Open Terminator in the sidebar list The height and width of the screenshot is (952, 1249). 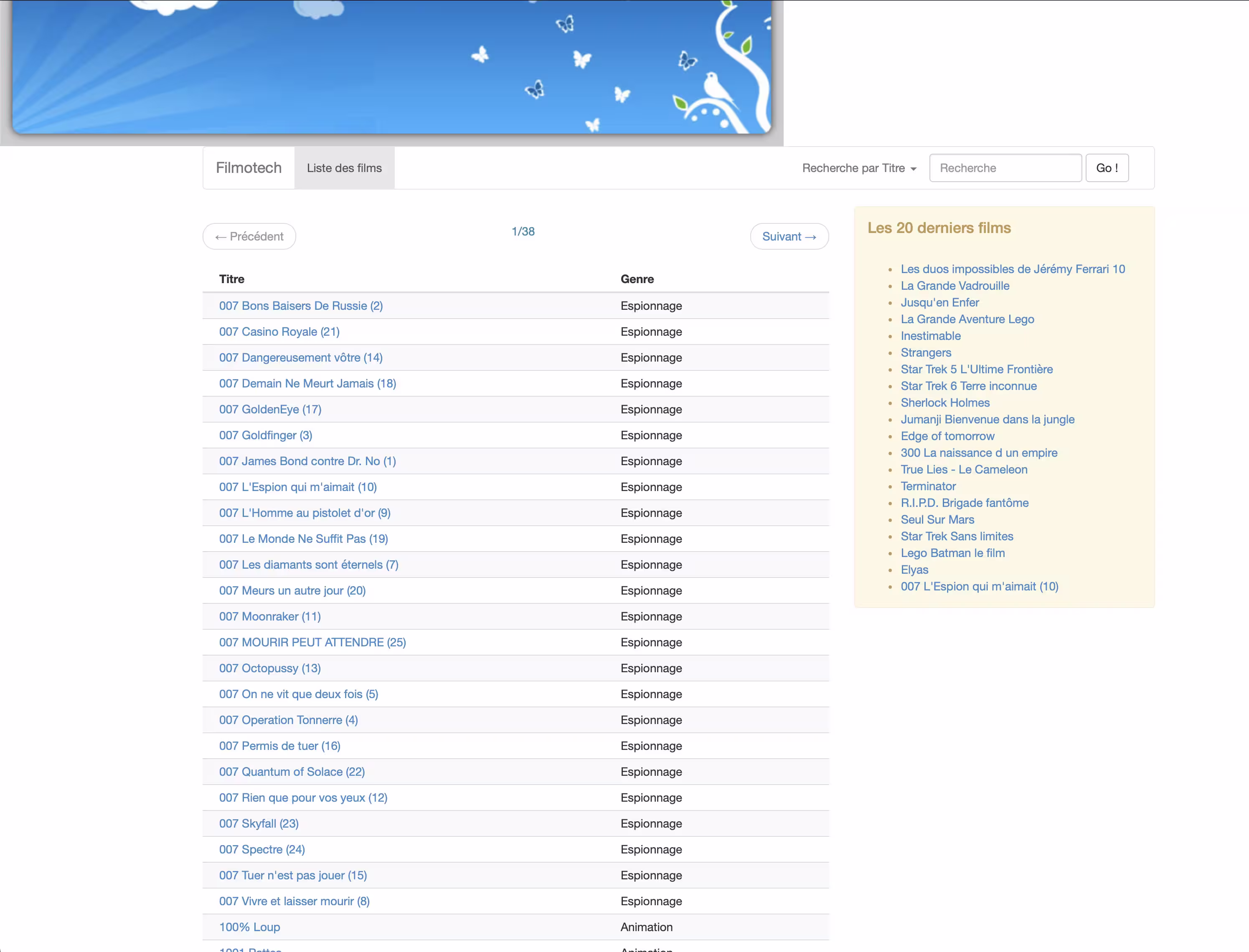(x=927, y=486)
